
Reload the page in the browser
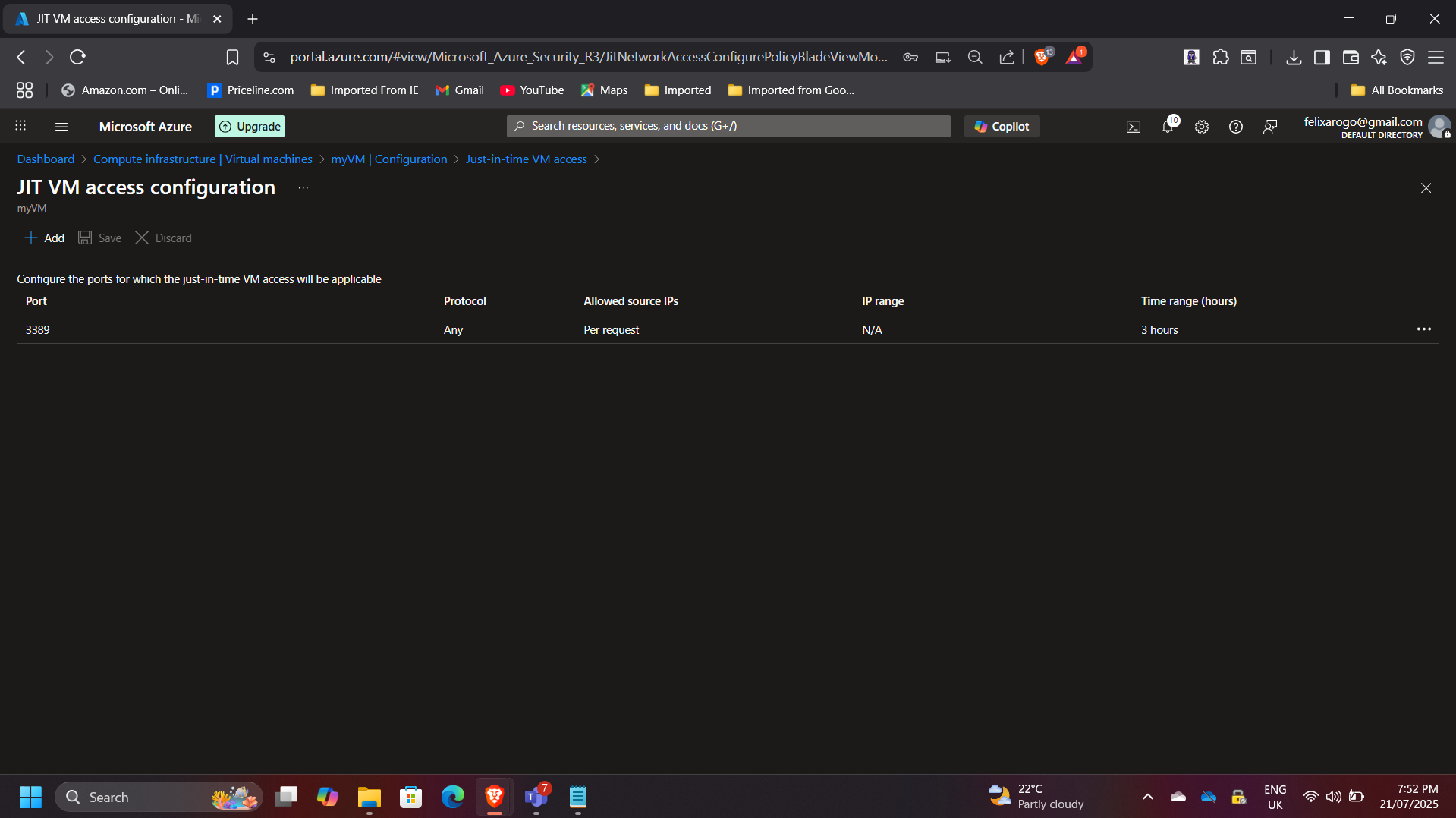(x=77, y=57)
